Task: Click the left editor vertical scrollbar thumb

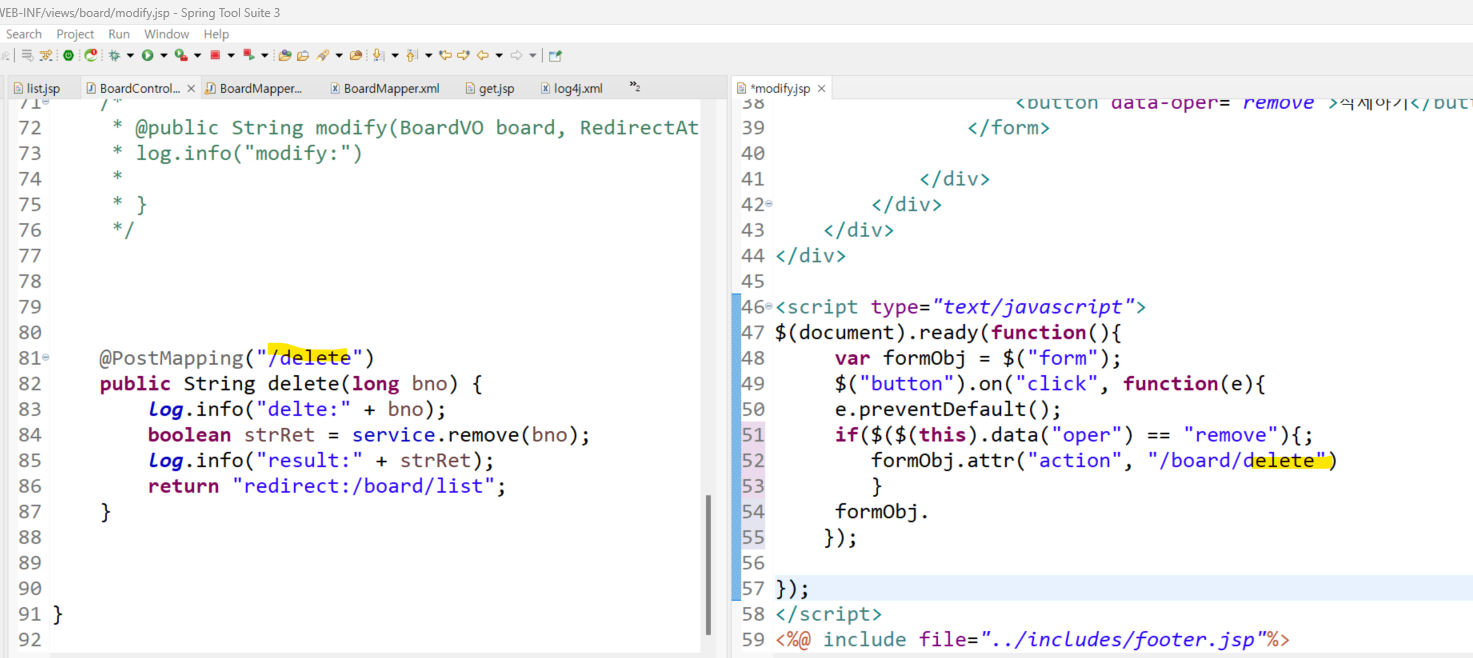Action: [x=707, y=565]
